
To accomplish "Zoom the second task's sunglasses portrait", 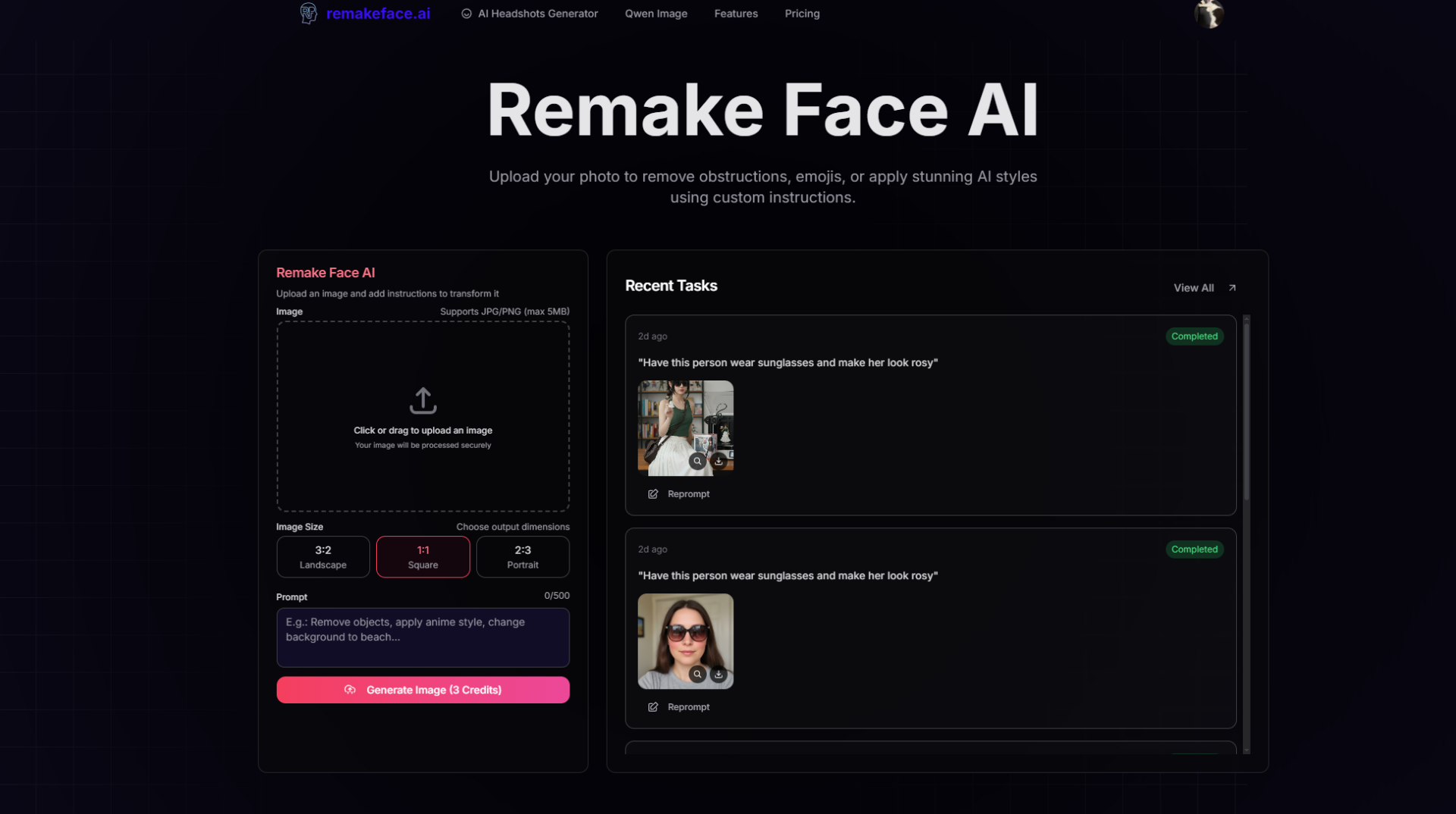I will (x=697, y=674).
